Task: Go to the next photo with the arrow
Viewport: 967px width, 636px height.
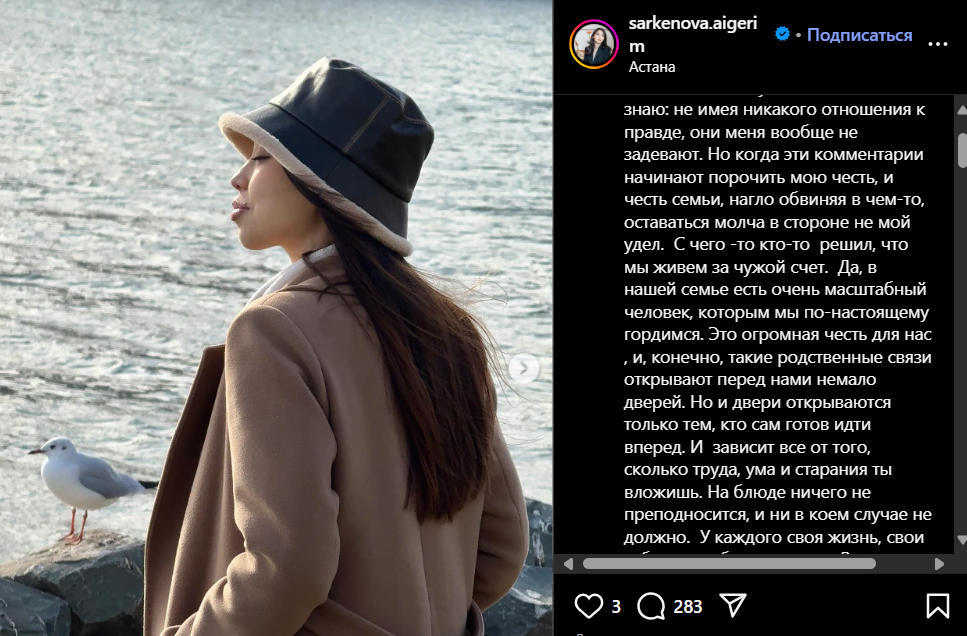Action: 524,369
